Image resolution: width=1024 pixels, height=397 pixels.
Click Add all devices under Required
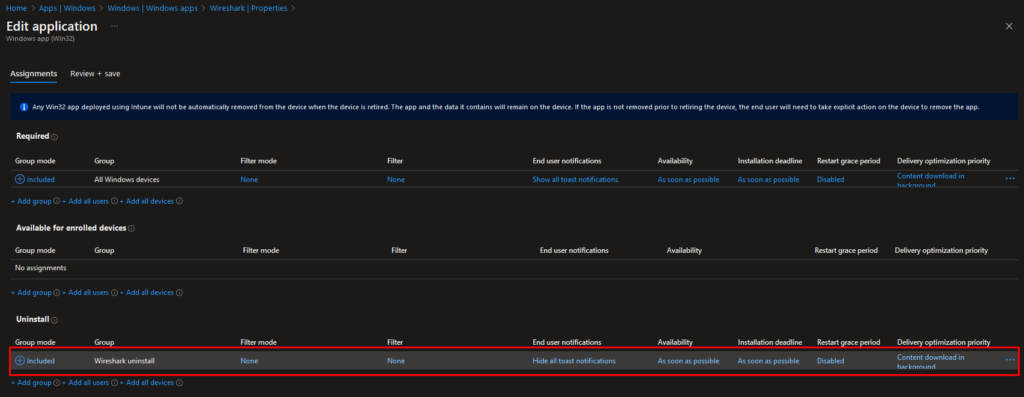coord(147,201)
